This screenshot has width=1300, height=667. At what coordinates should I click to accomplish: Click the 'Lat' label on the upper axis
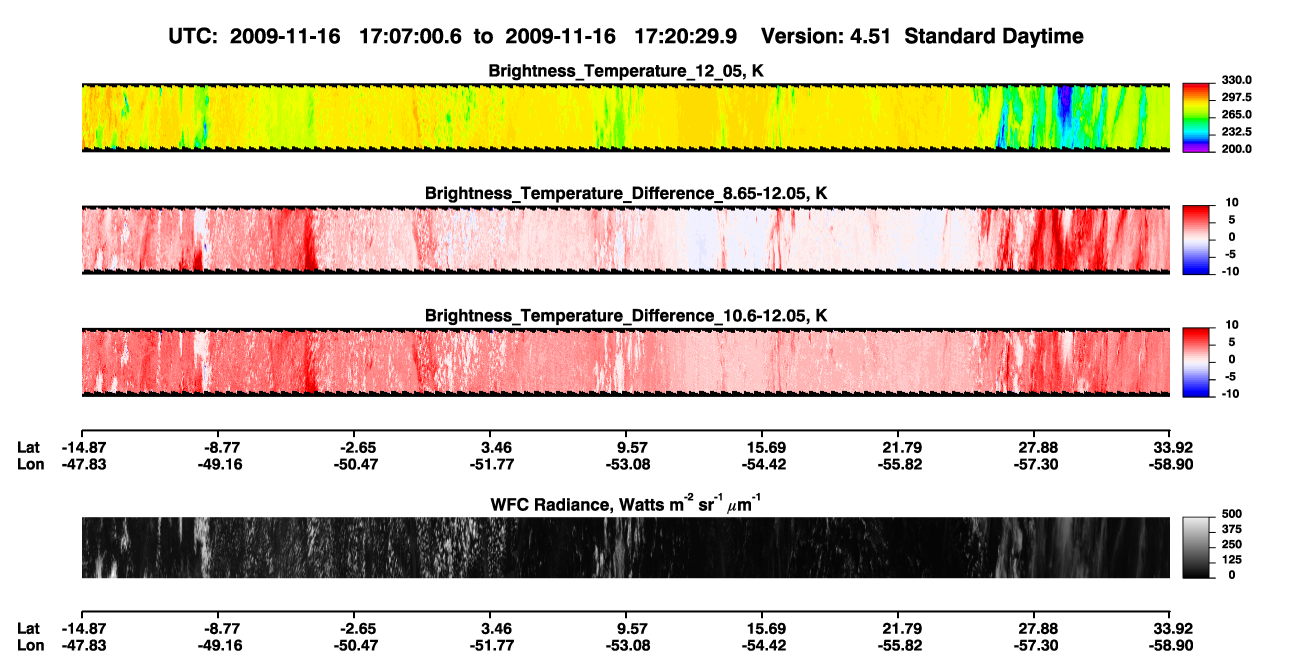point(29,447)
